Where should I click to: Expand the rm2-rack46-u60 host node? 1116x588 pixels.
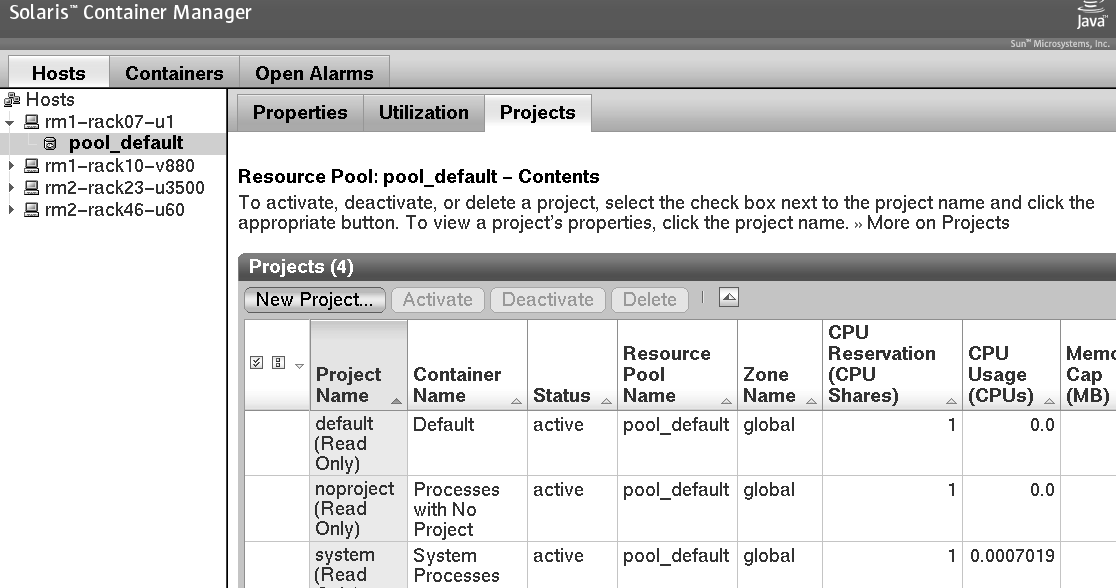[11, 210]
